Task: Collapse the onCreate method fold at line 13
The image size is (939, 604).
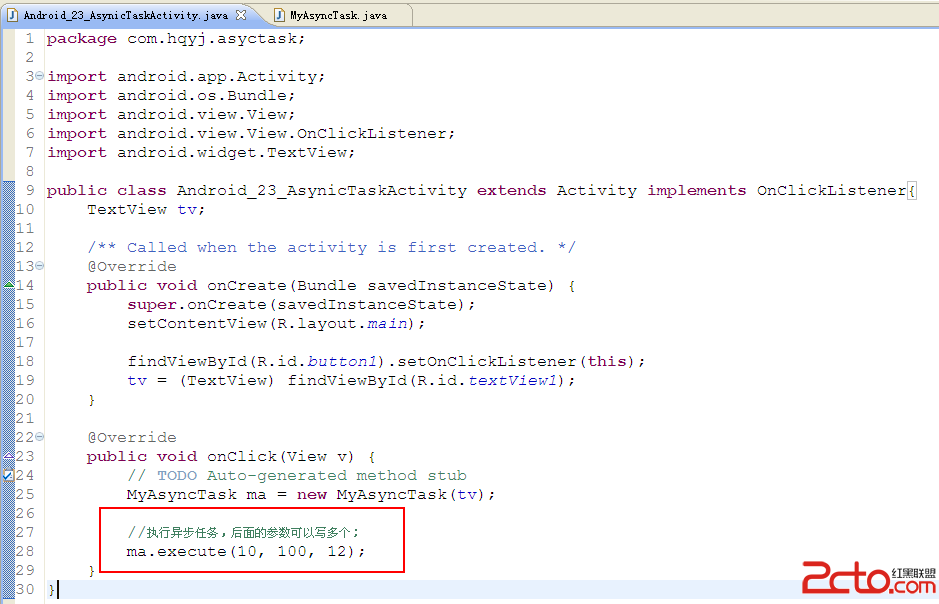Action: [40, 265]
